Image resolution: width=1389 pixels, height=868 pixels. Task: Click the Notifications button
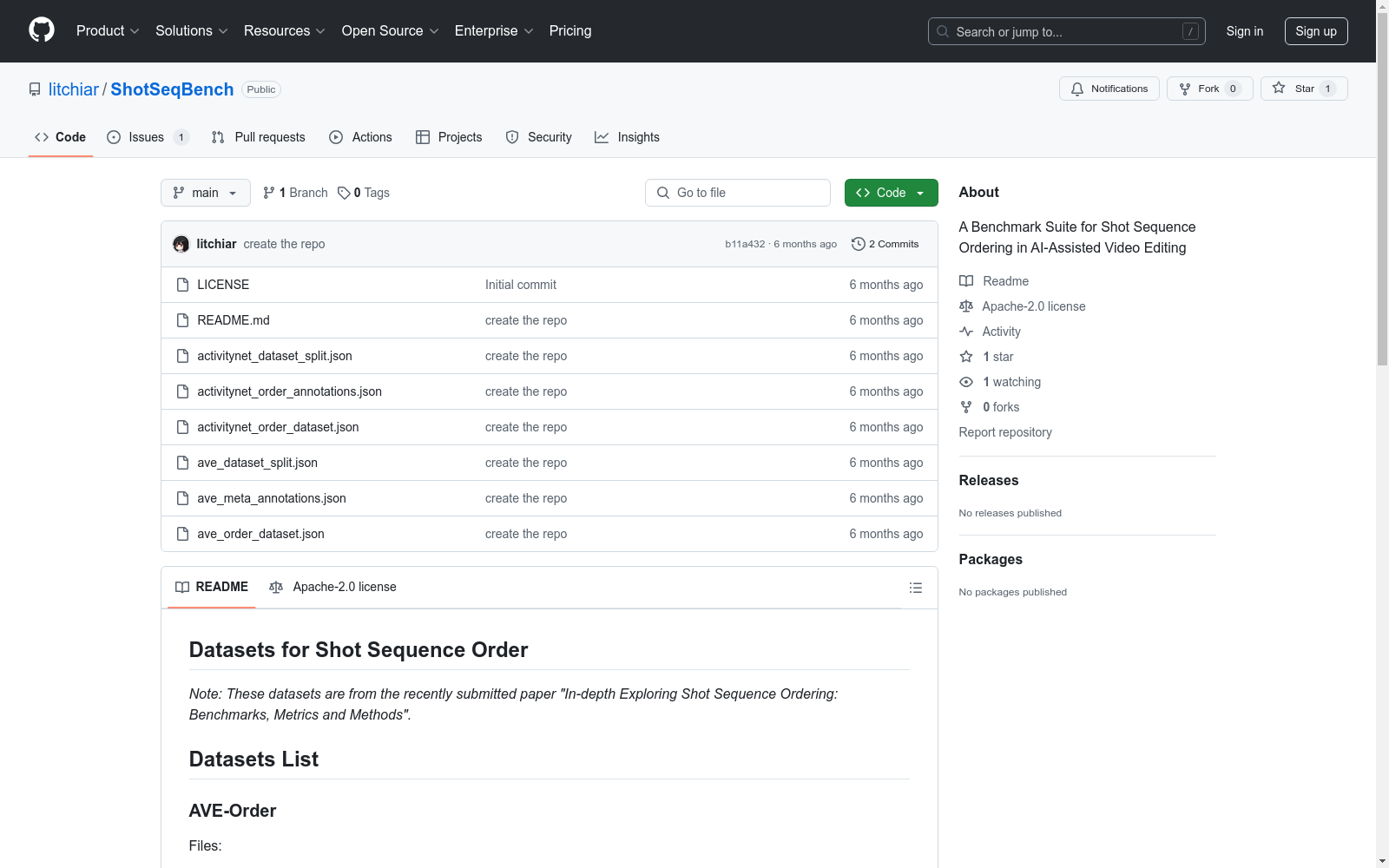tap(1109, 89)
